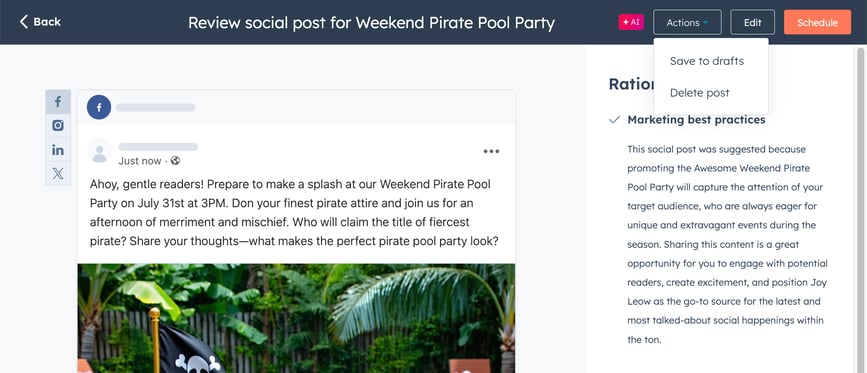Click the orange Schedule button
Screen dimensions: 867x373
pos(817,22)
